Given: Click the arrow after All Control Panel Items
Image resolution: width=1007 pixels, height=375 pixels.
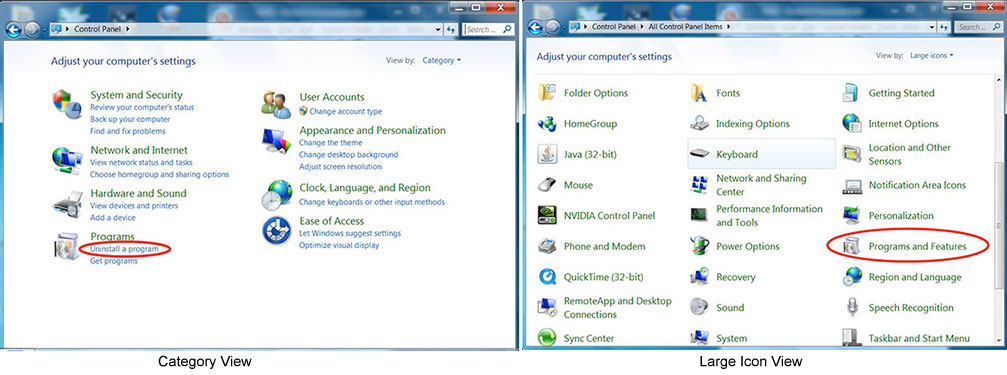Looking at the screenshot, I should [x=728, y=27].
